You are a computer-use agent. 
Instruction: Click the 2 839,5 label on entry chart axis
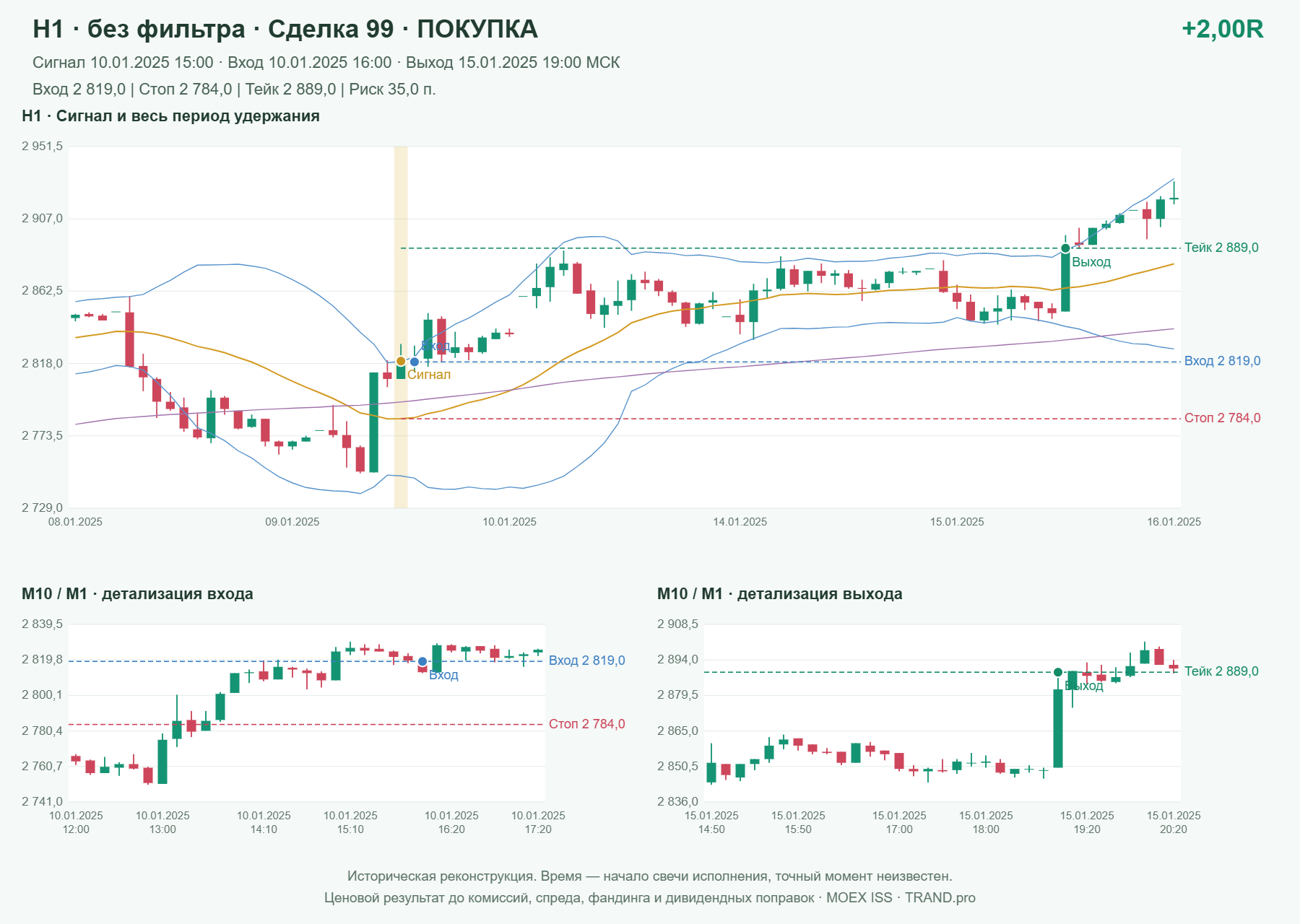pos(42,624)
